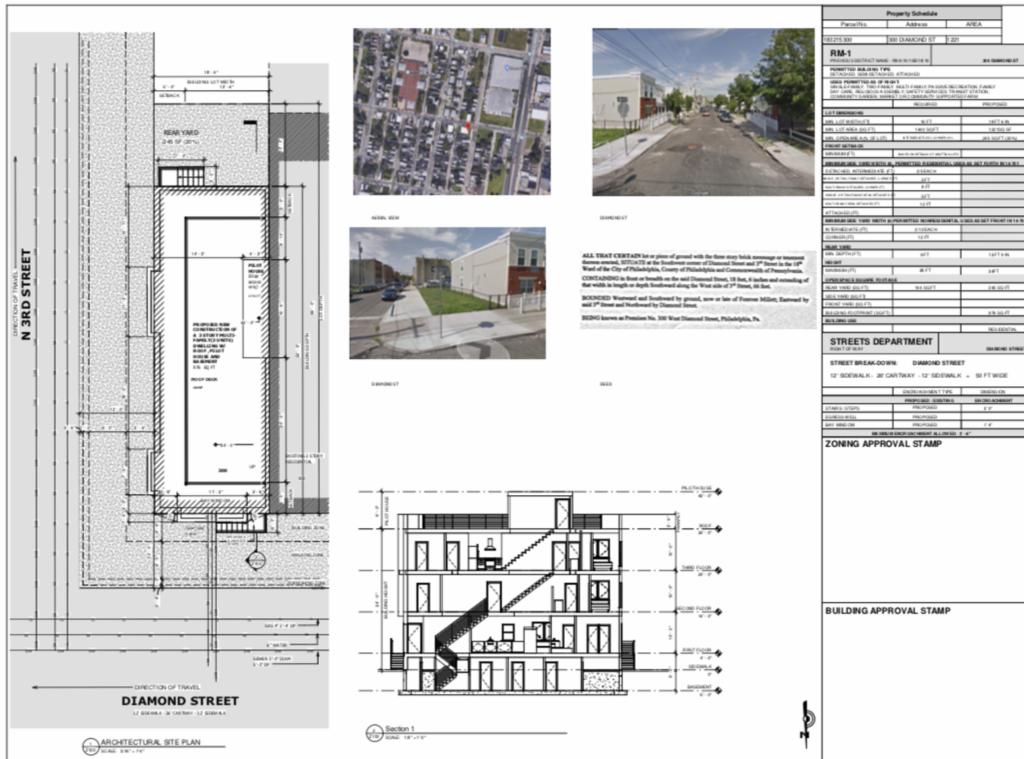Select the red highlighted lot in aerial view
1024x759 pixels.
tap(466, 128)
